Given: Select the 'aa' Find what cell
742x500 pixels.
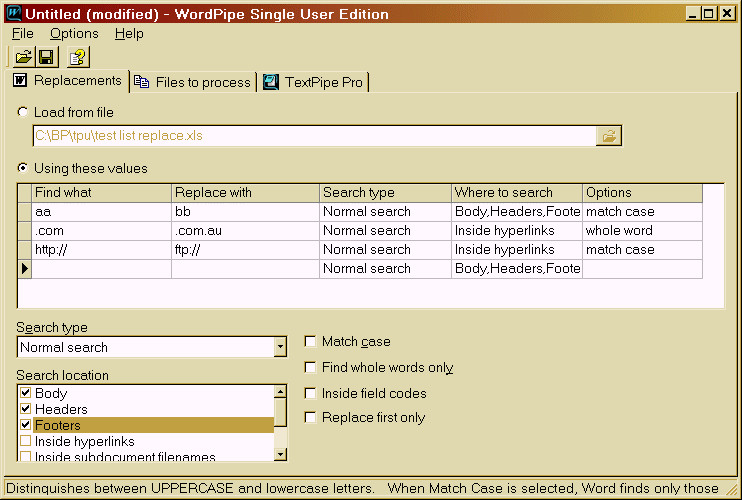Looking at the screenshot, I should coord(101,212).
